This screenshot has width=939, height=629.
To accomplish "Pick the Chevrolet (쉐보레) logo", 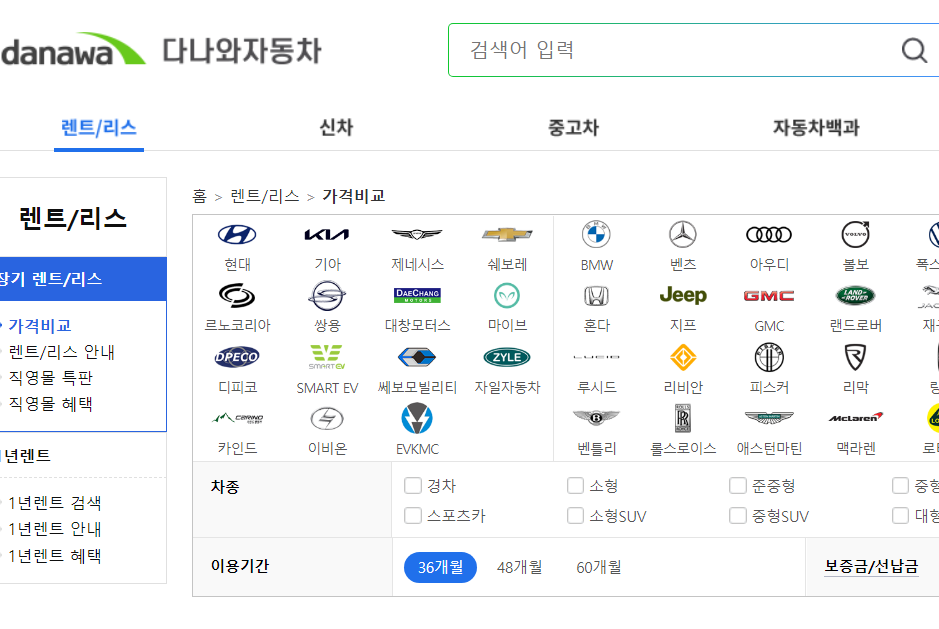I will [507, 234].
